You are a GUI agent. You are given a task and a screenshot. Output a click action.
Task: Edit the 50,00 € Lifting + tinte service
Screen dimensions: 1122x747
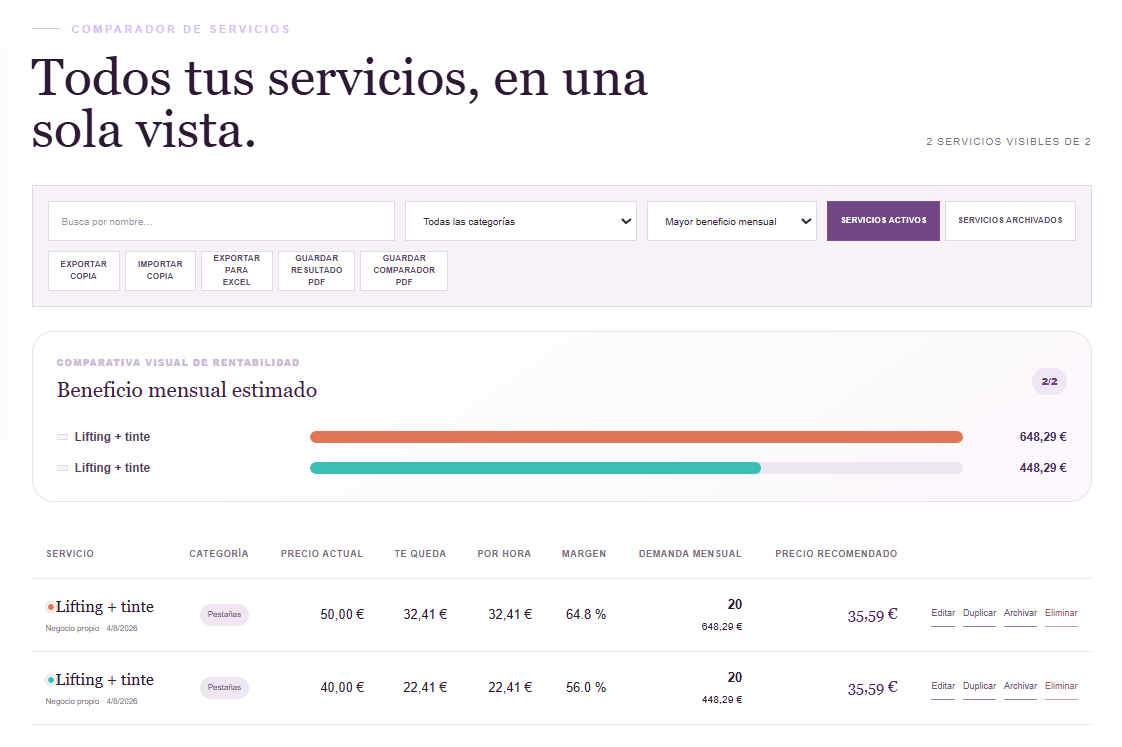[x=942, y=614]
